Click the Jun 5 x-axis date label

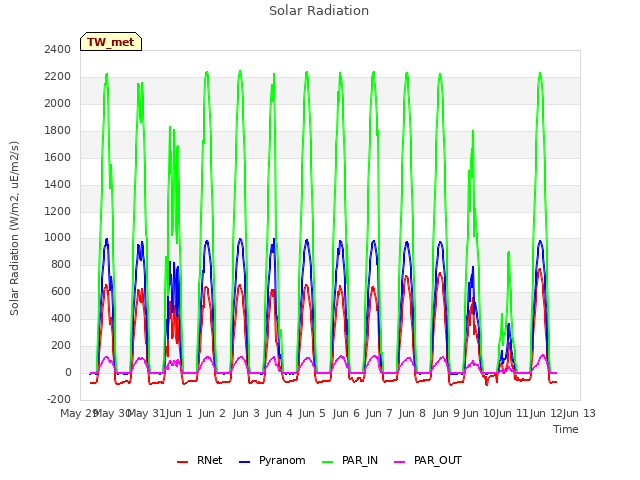[312, 413]
